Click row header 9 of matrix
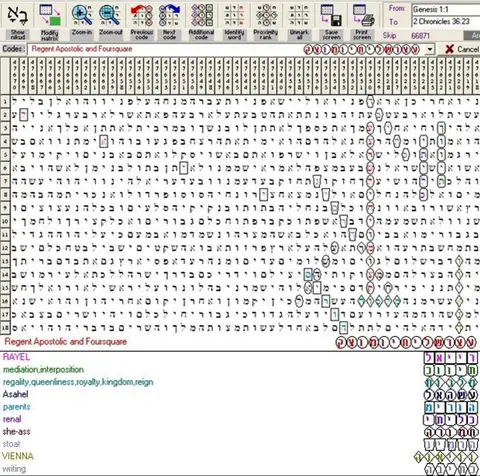480x476 pixels. pyautogui.click(x=5, y=208)
